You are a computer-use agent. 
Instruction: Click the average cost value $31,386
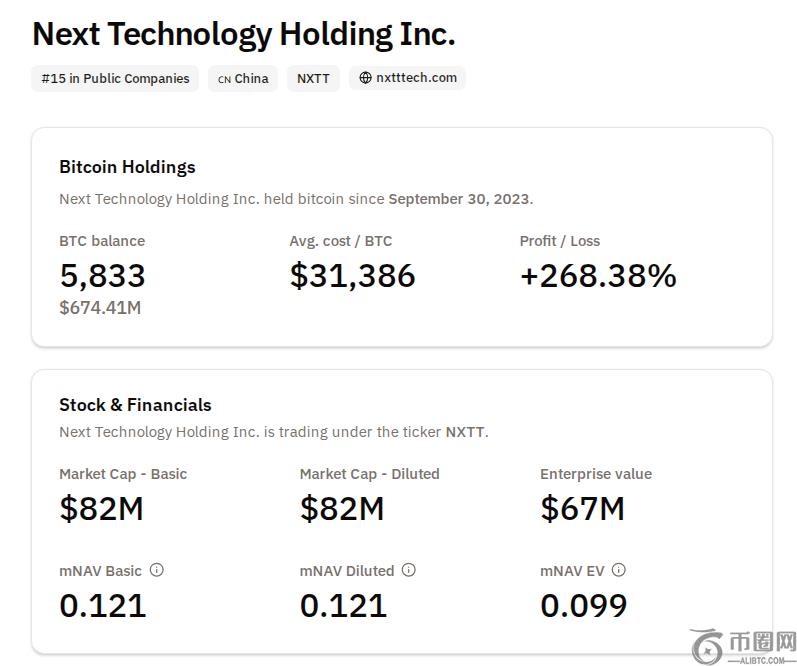[352, 275]
